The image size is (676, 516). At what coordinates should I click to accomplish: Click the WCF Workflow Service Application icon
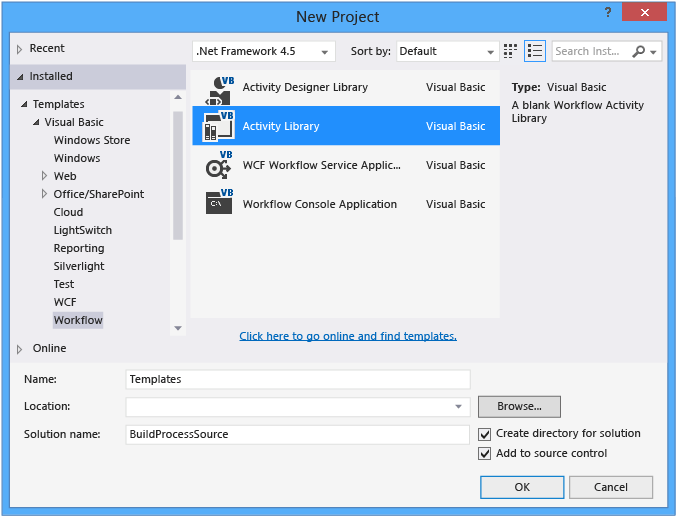(x=219, y=164)
